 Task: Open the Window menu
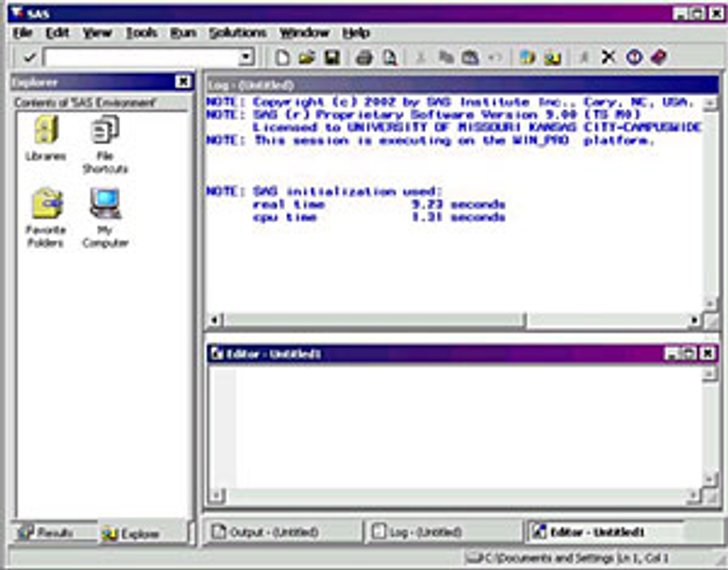(x=304, y=33)
